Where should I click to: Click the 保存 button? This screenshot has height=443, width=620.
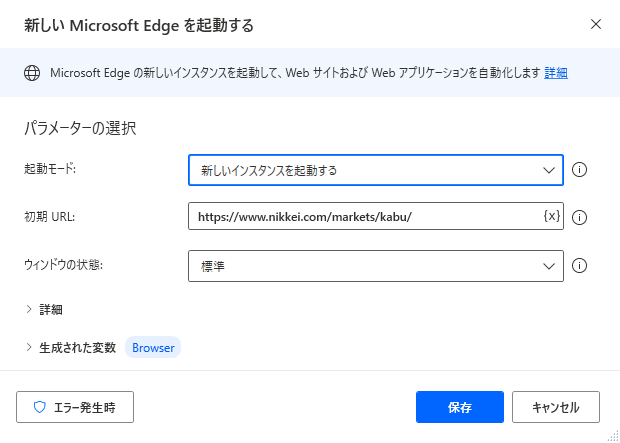click(x=460, y=407)
